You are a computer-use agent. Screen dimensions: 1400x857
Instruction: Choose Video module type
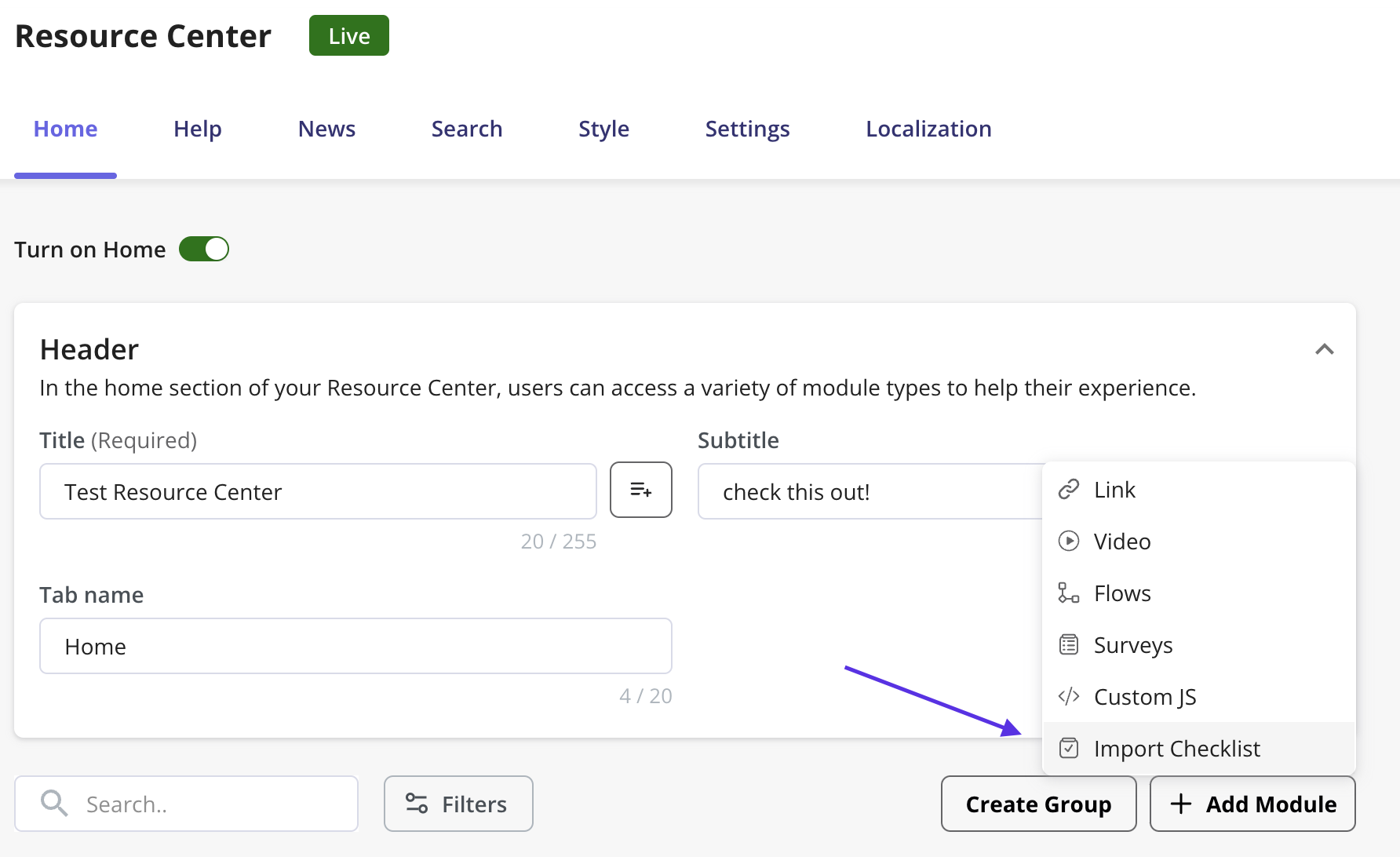pyautogui.click(x=1199, y=542)
